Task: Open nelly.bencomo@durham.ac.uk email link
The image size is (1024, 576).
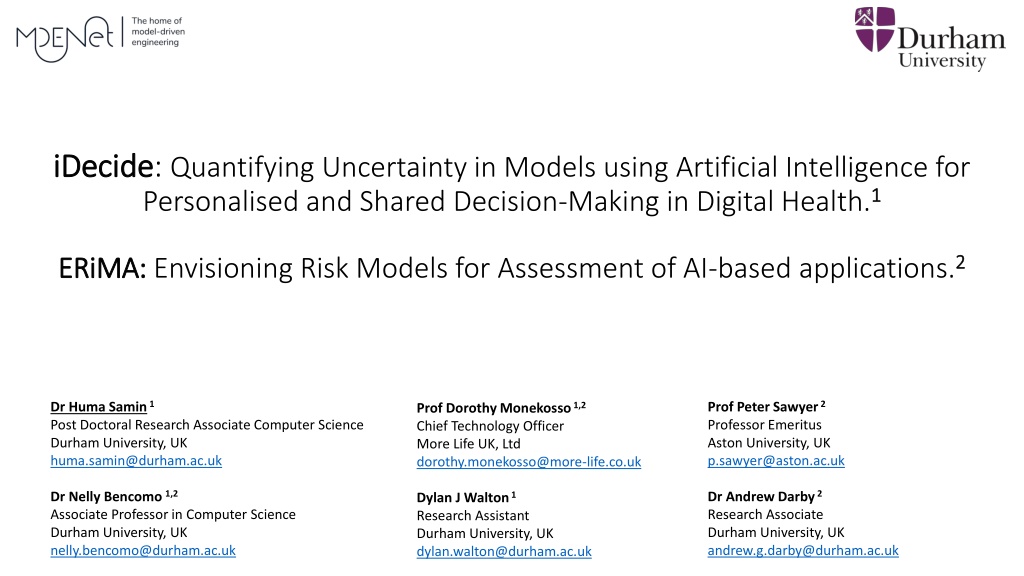Action: [x=143, y=551]
